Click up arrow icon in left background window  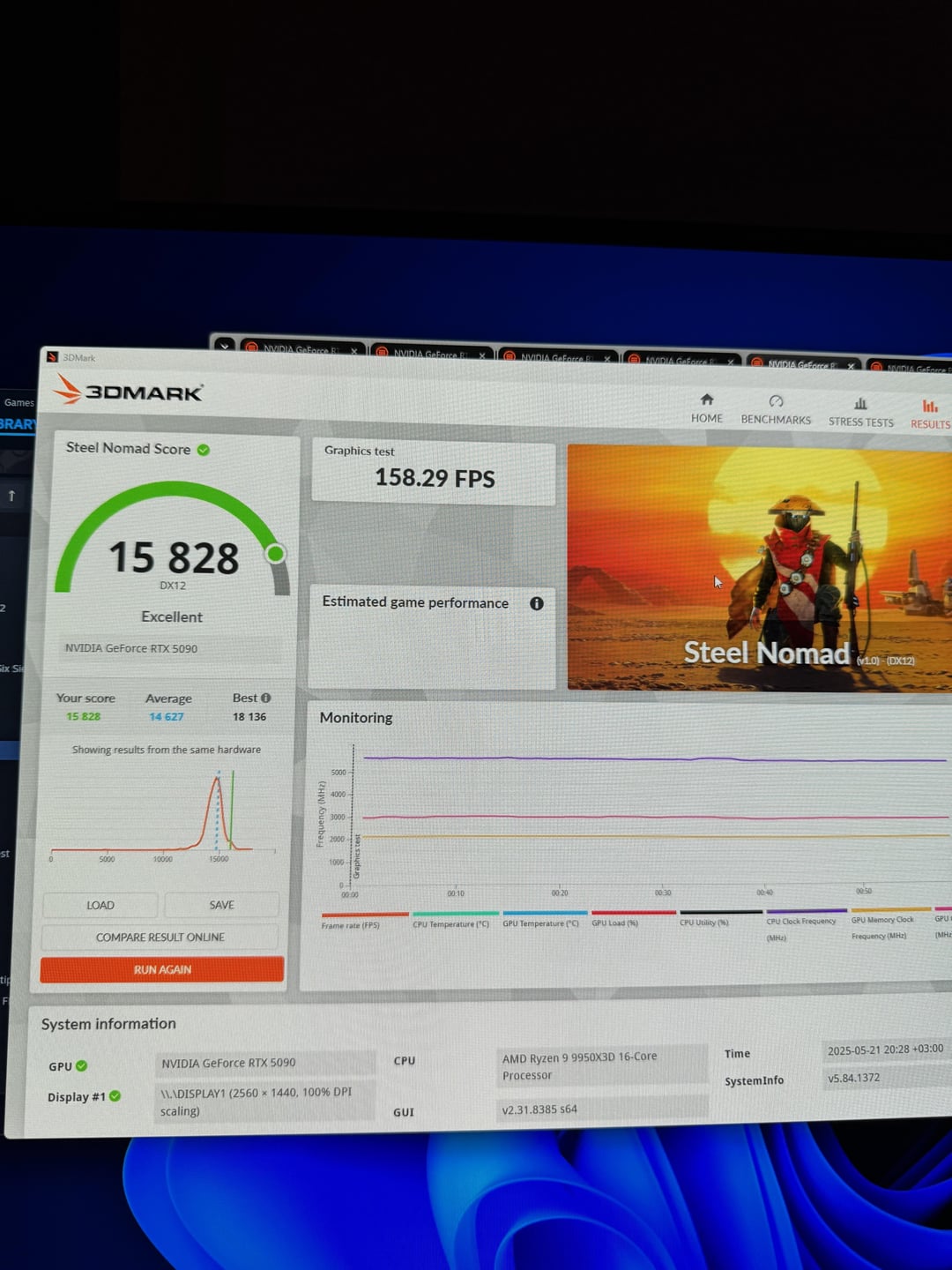pos(11,496)
